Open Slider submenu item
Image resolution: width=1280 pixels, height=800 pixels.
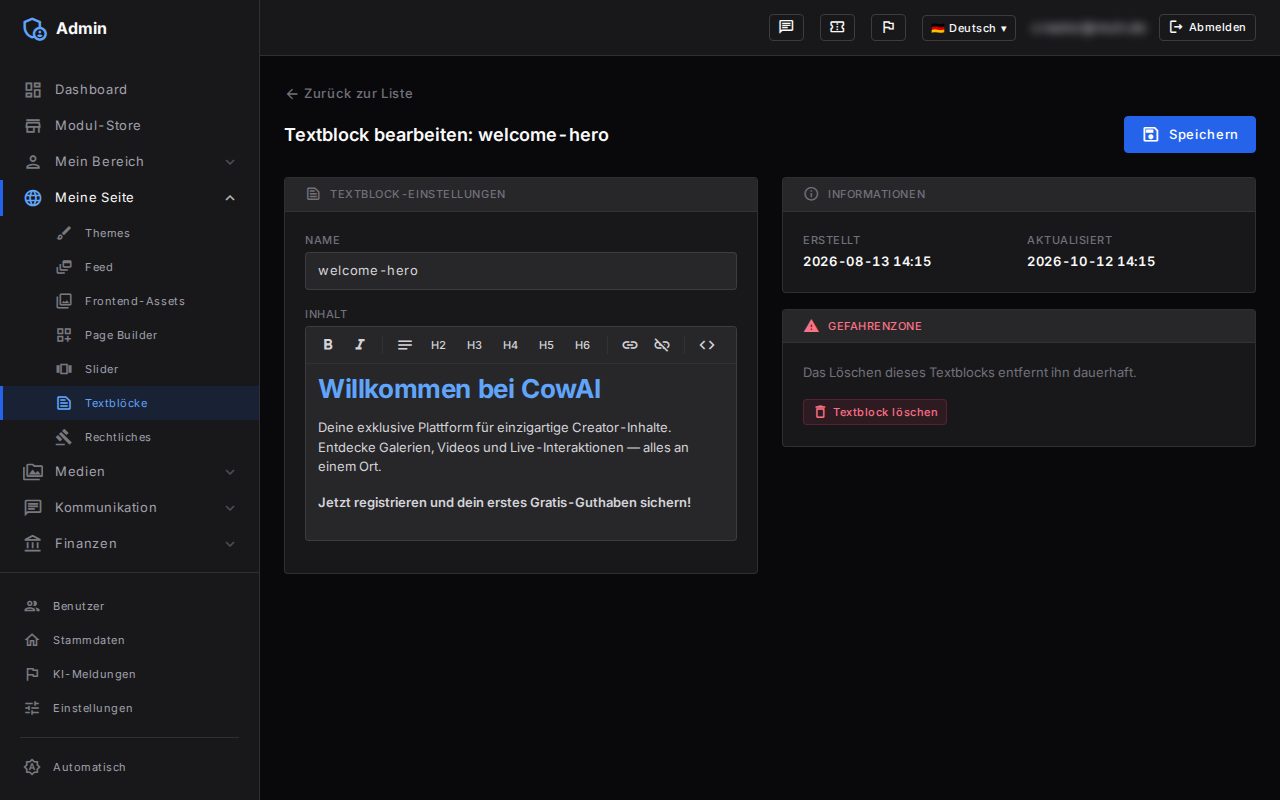click(130, 369)
